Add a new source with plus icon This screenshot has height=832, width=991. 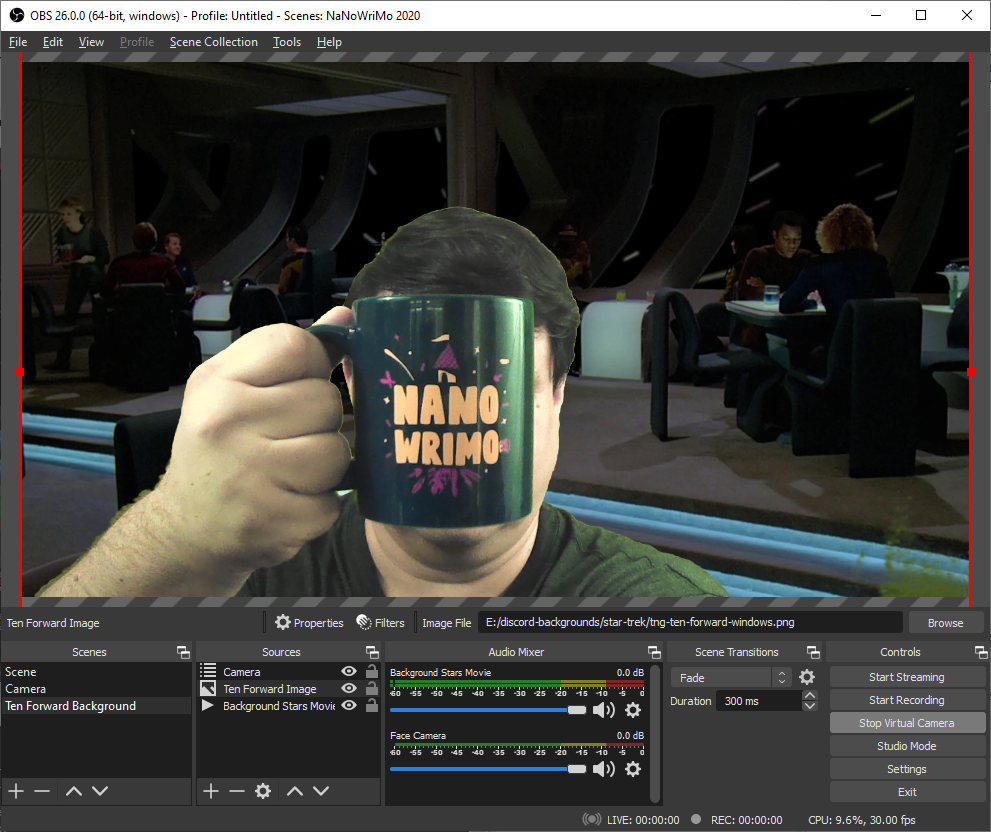211,791
